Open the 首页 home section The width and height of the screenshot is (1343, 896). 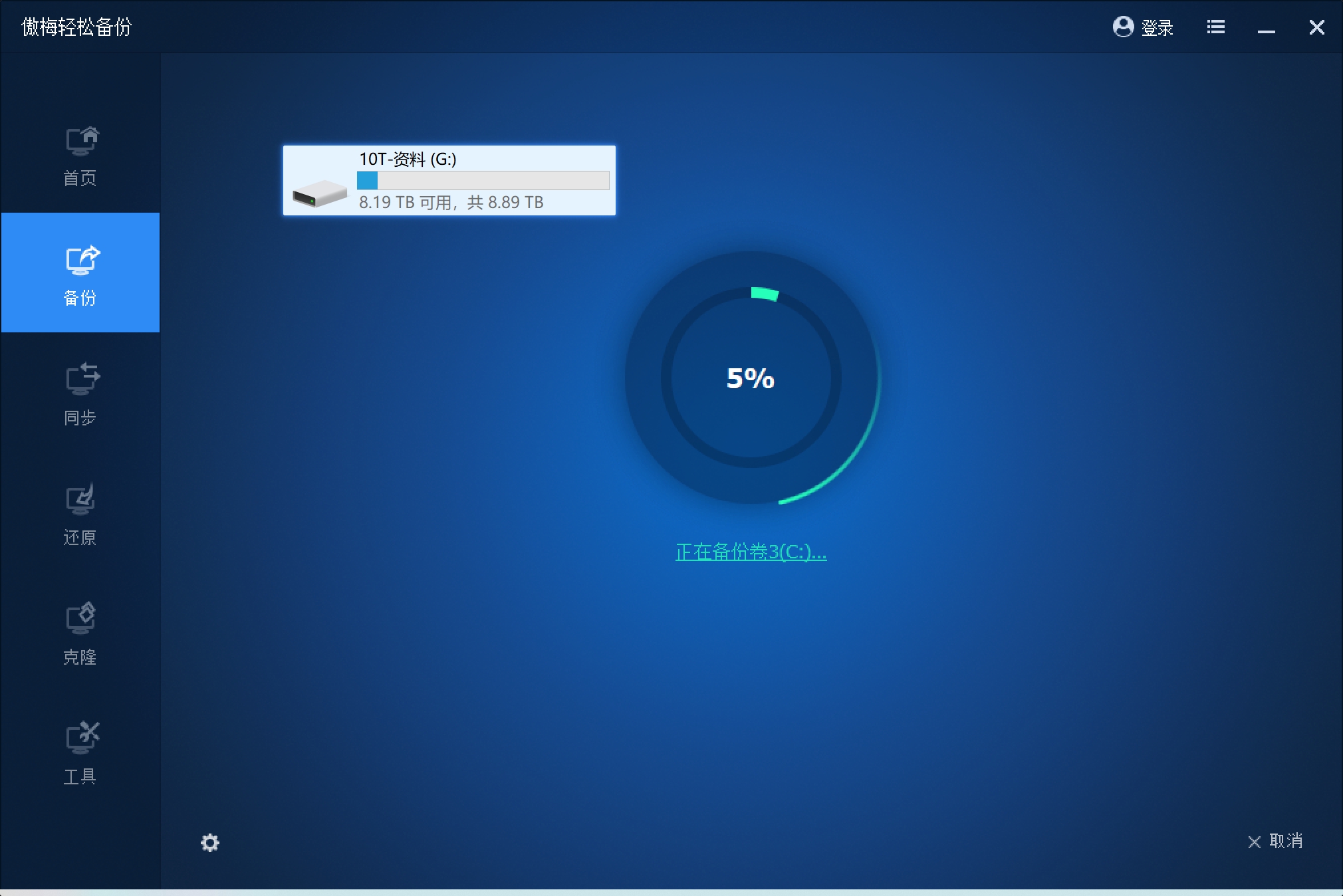point(80,157)
